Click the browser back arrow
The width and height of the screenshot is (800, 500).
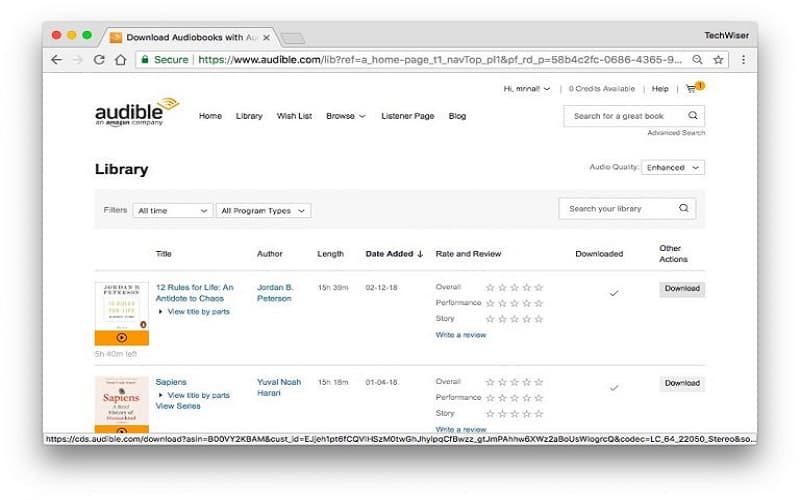click(x=57, y=60)
